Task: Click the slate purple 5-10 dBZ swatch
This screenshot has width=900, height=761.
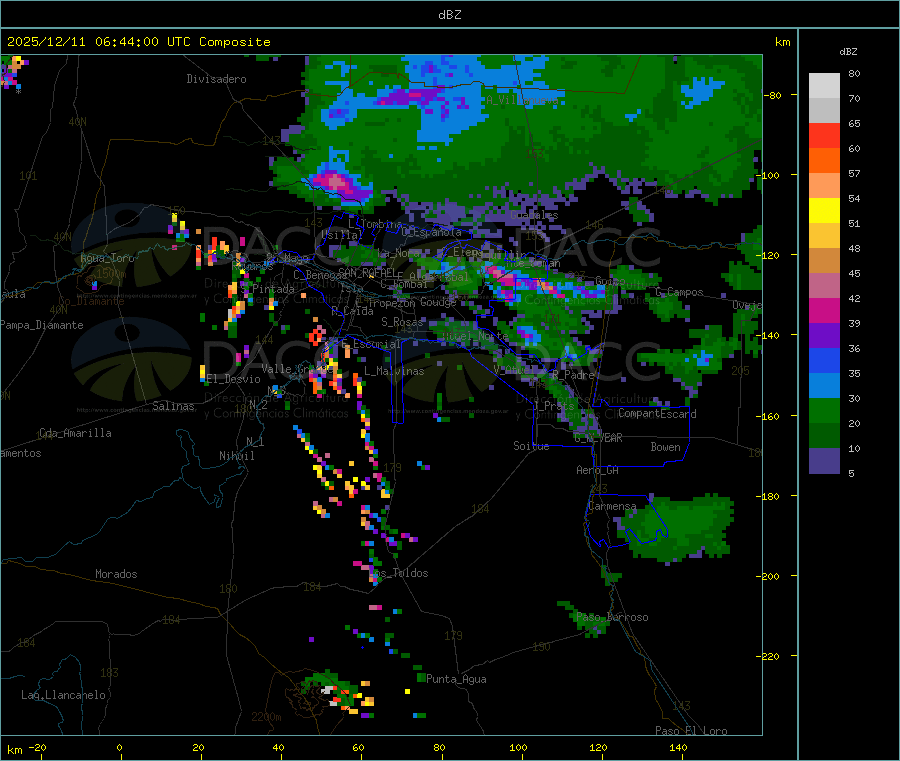Action: [824, 461]
